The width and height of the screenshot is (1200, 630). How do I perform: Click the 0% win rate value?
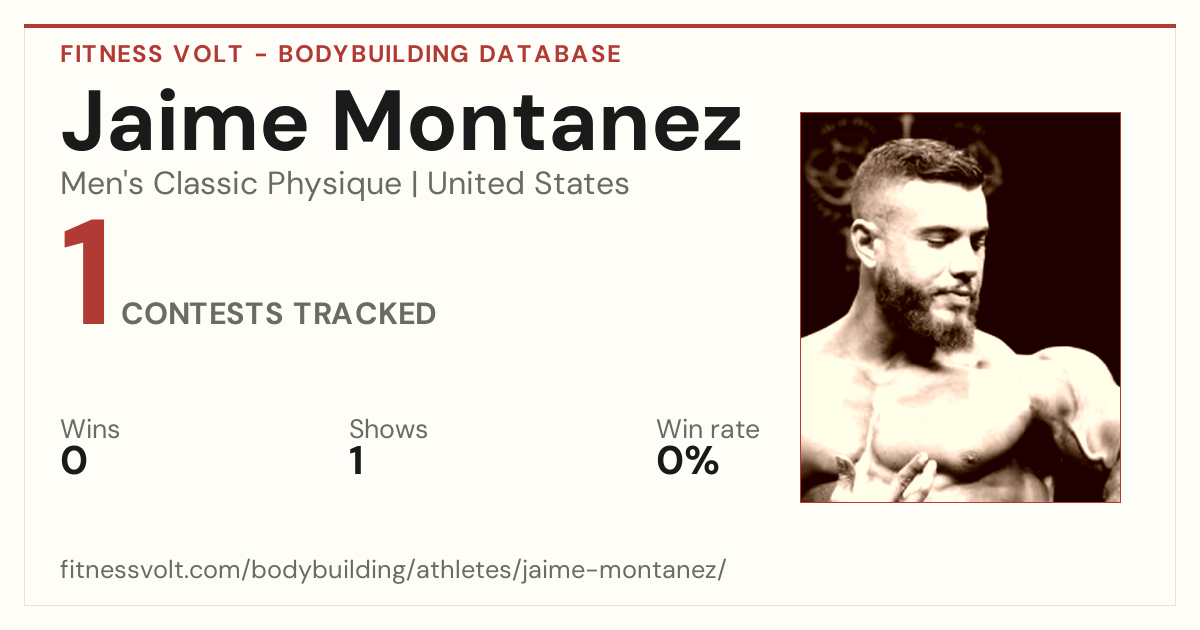tap(688, 461)
